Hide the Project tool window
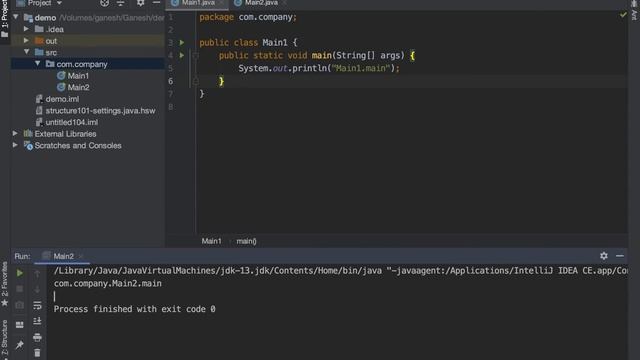This screenshot has height=360, width=640. [x=156, y=3]
